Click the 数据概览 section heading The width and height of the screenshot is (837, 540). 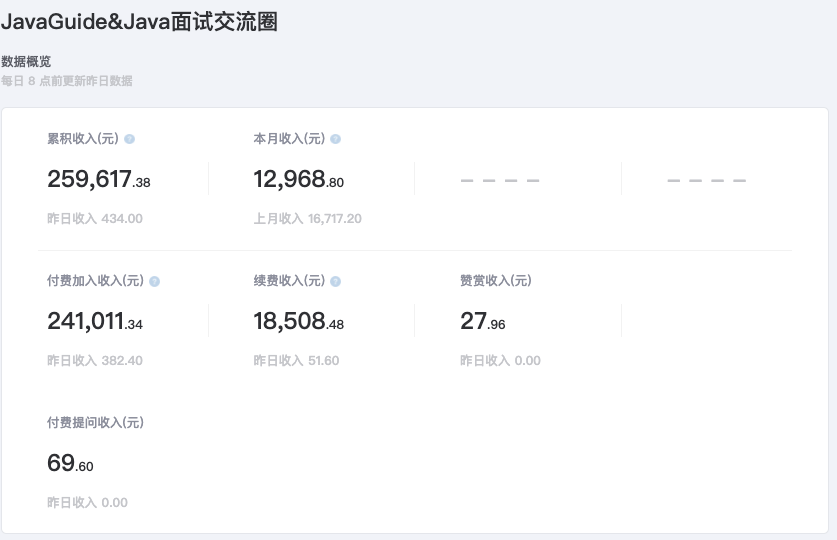pos(26,61)
